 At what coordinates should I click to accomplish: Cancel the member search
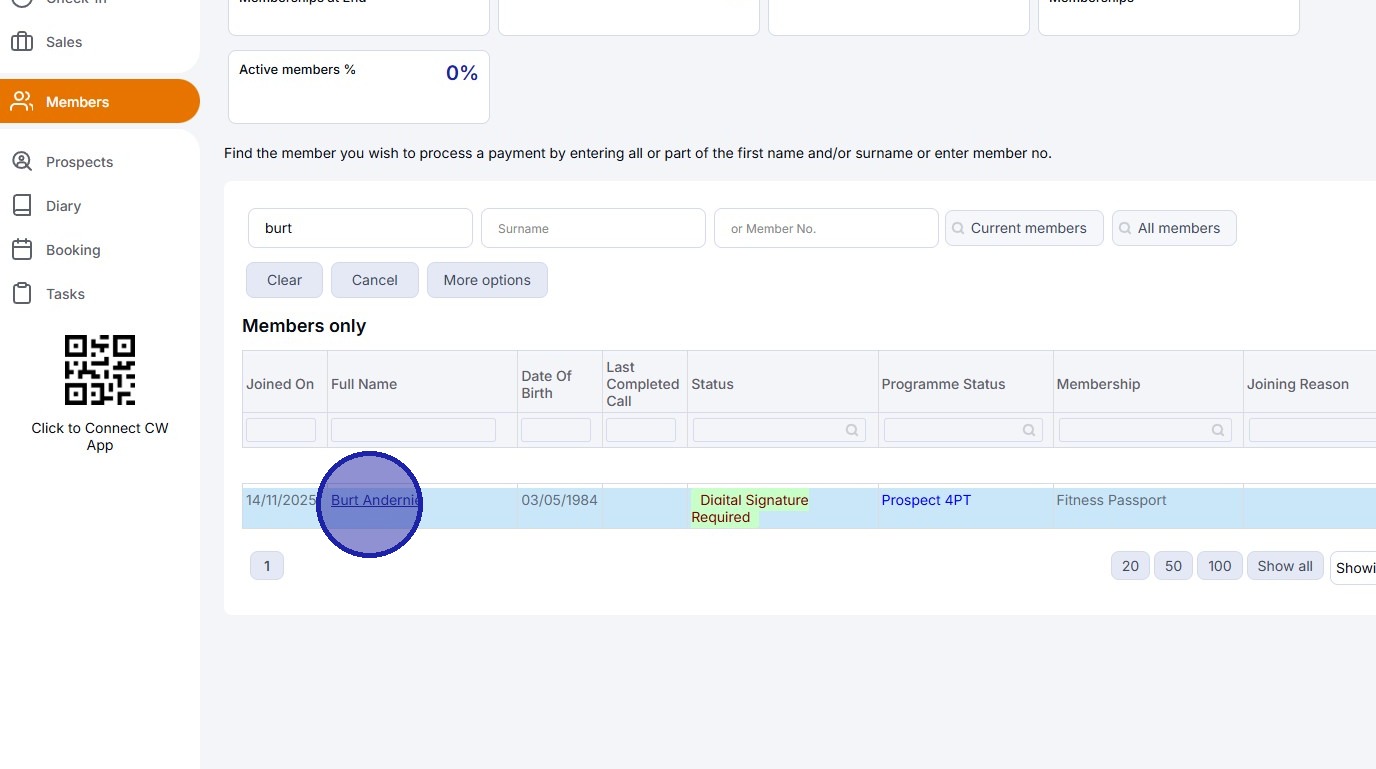(375, 280)
